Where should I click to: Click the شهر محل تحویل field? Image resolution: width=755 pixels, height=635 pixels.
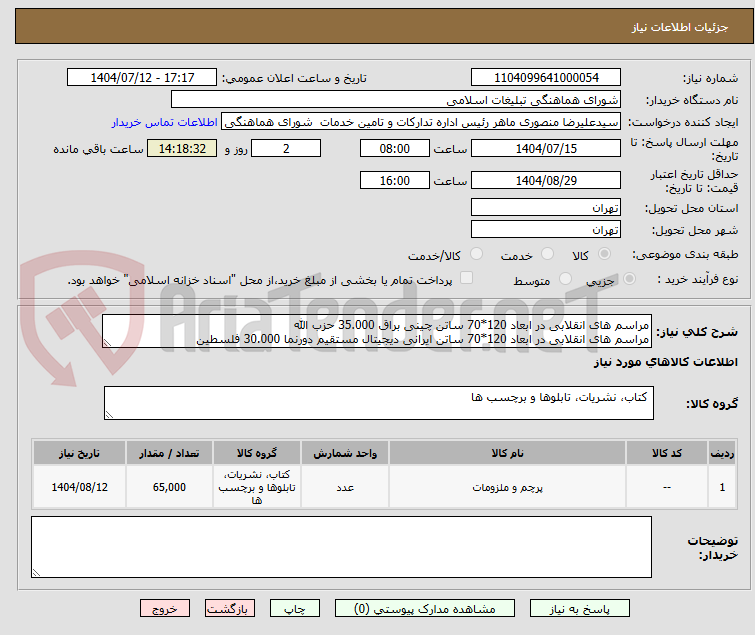(x=546, y=230)
